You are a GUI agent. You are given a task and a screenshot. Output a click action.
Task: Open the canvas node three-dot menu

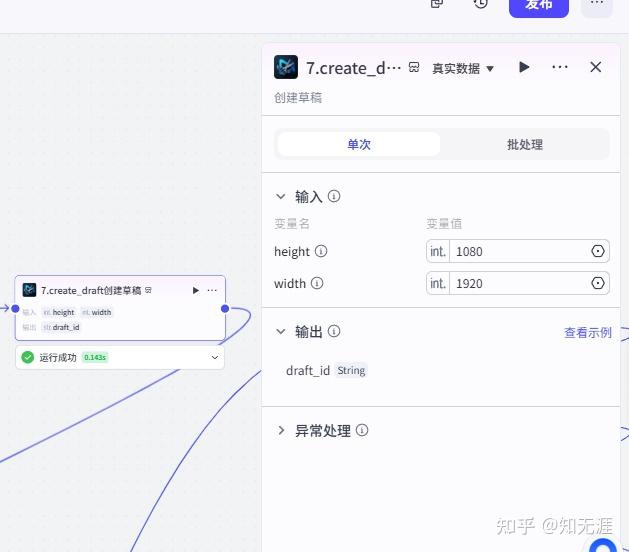tap(212, 290)
